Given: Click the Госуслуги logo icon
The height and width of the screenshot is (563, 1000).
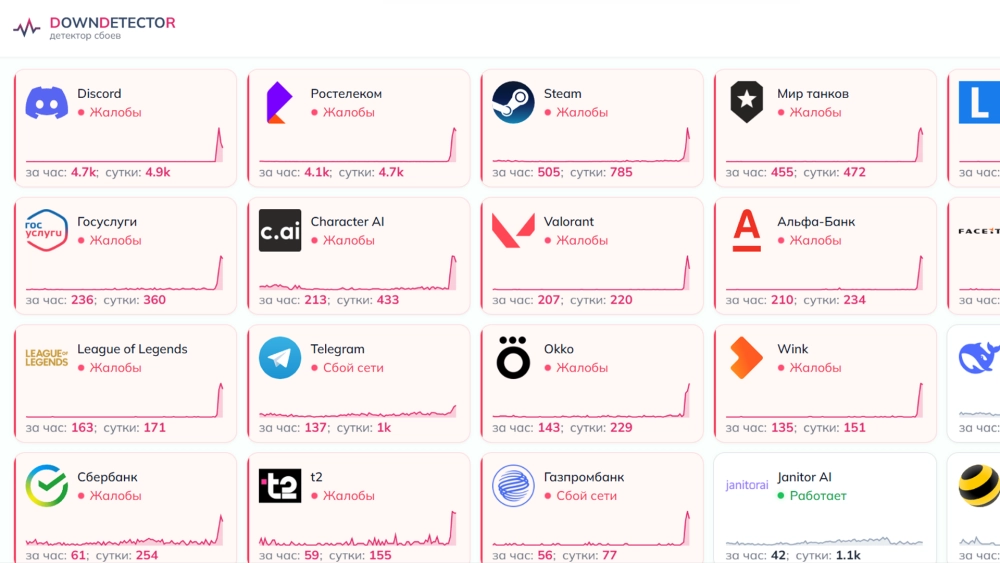Looking at the screenshot, I should pos(47,230).
